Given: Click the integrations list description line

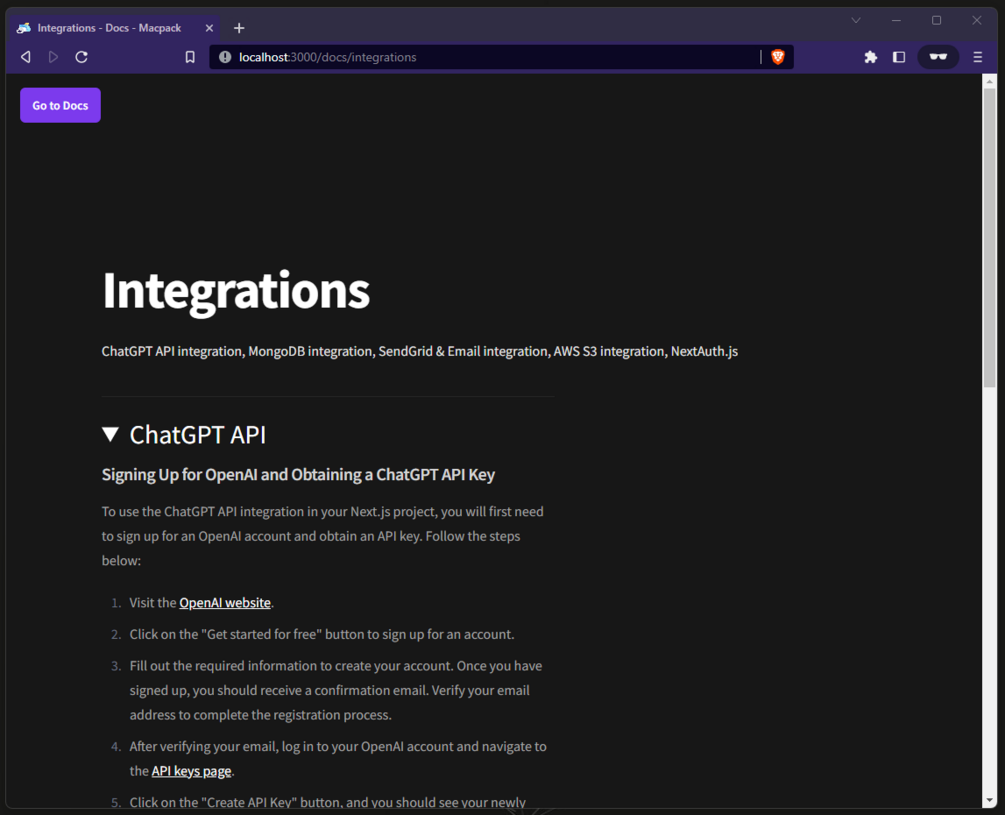Looking at the screenshot, I should pyautogui.click(x=420, y=352).
